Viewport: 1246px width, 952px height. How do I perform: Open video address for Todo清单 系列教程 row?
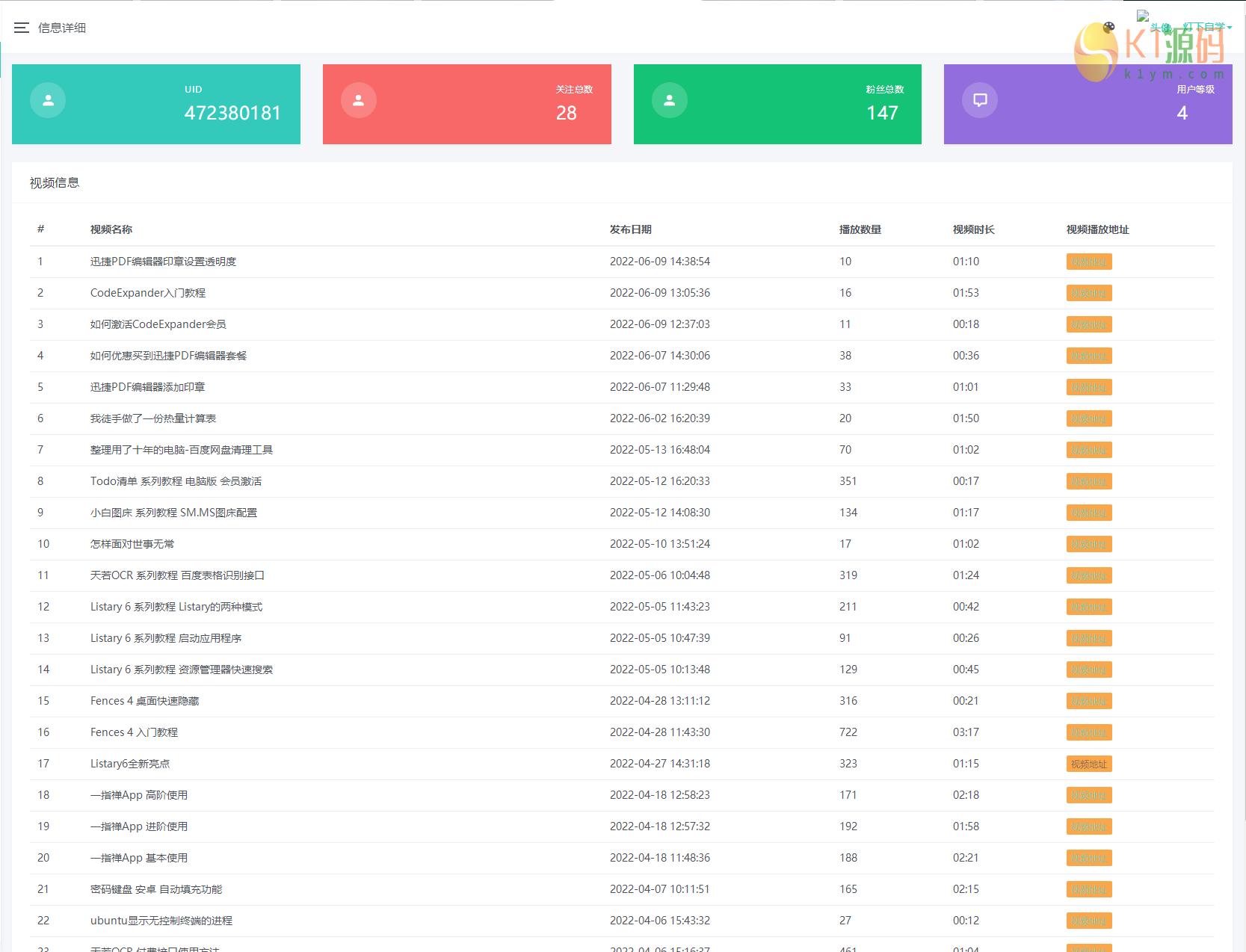point(1089,481)
